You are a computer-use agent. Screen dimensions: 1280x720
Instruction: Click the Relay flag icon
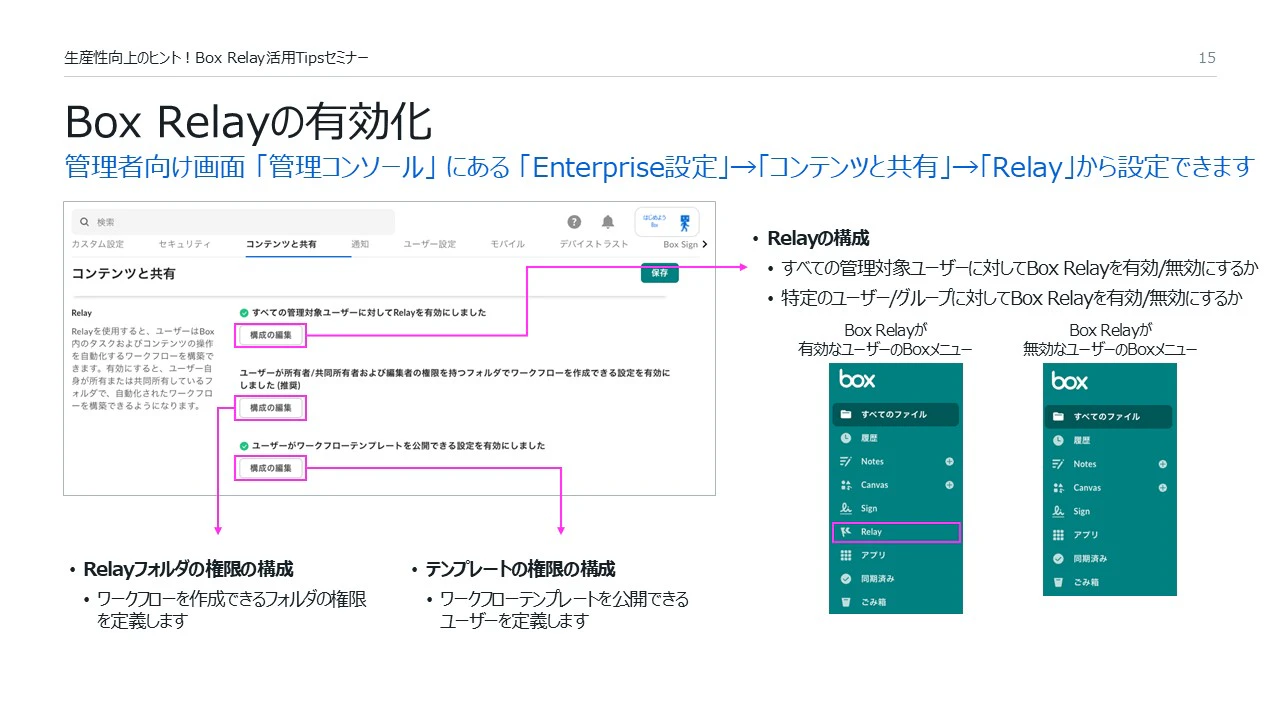coord(846,532)
